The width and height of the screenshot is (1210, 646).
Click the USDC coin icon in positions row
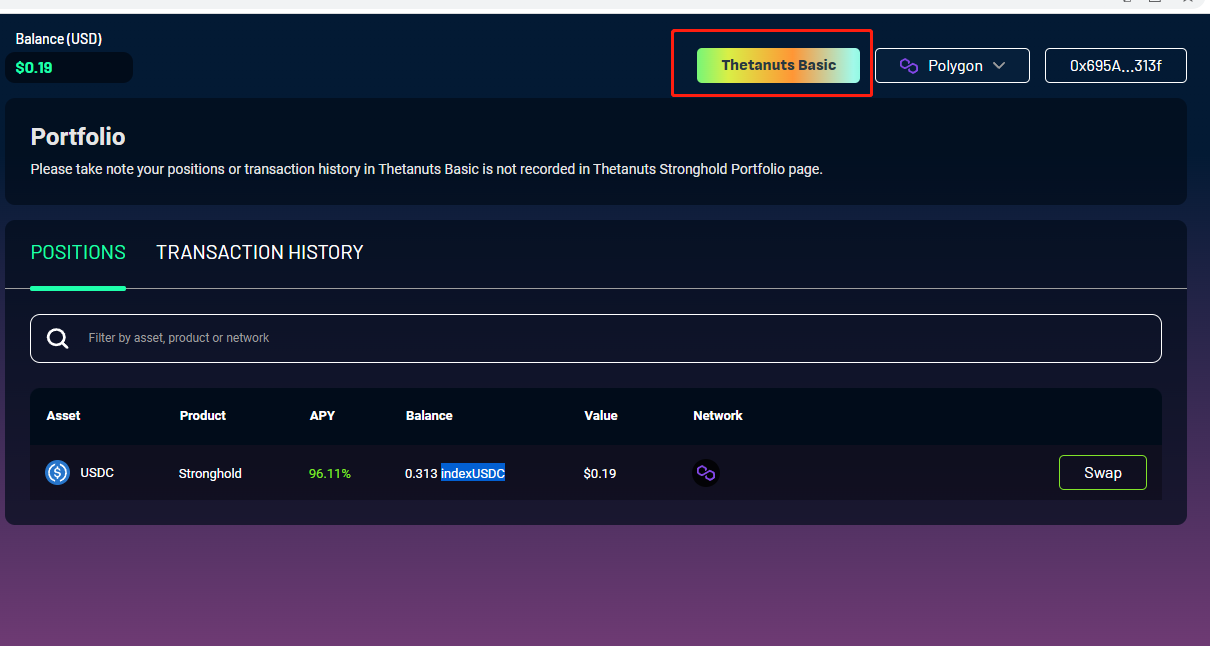[x=57, y=472]
